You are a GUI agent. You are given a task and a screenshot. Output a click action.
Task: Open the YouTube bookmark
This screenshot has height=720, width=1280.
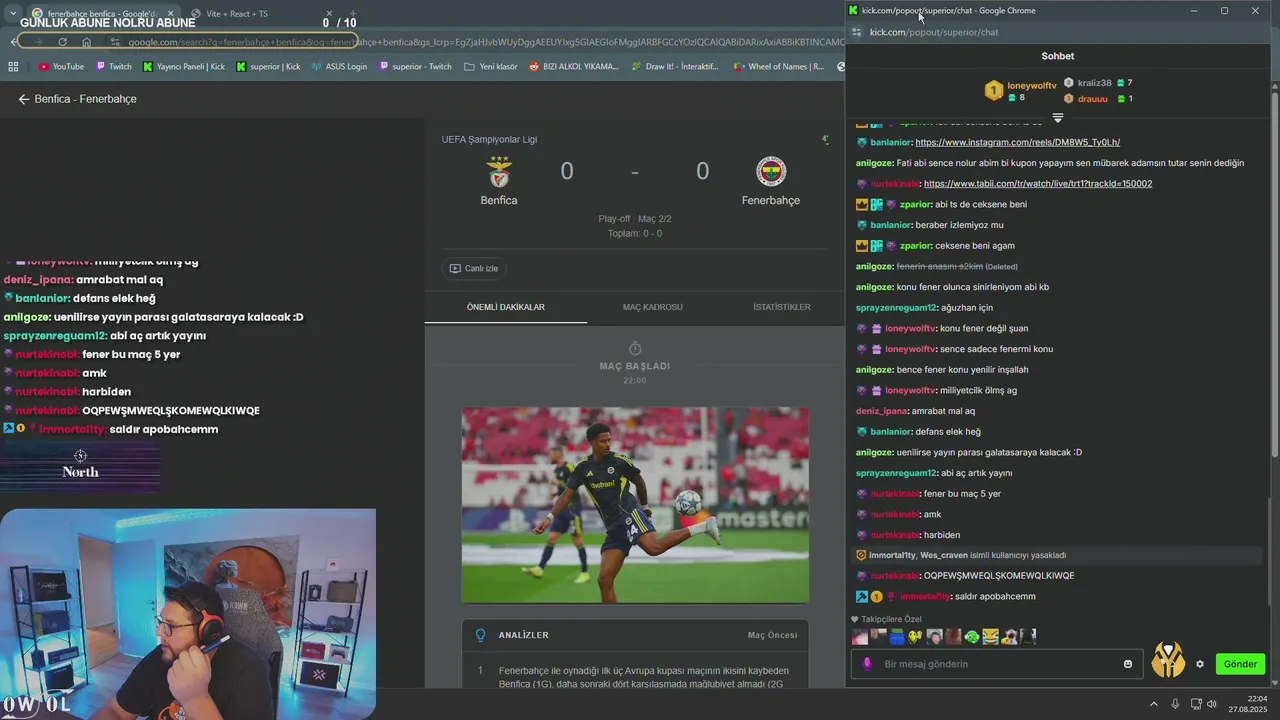tap(60, 67)
